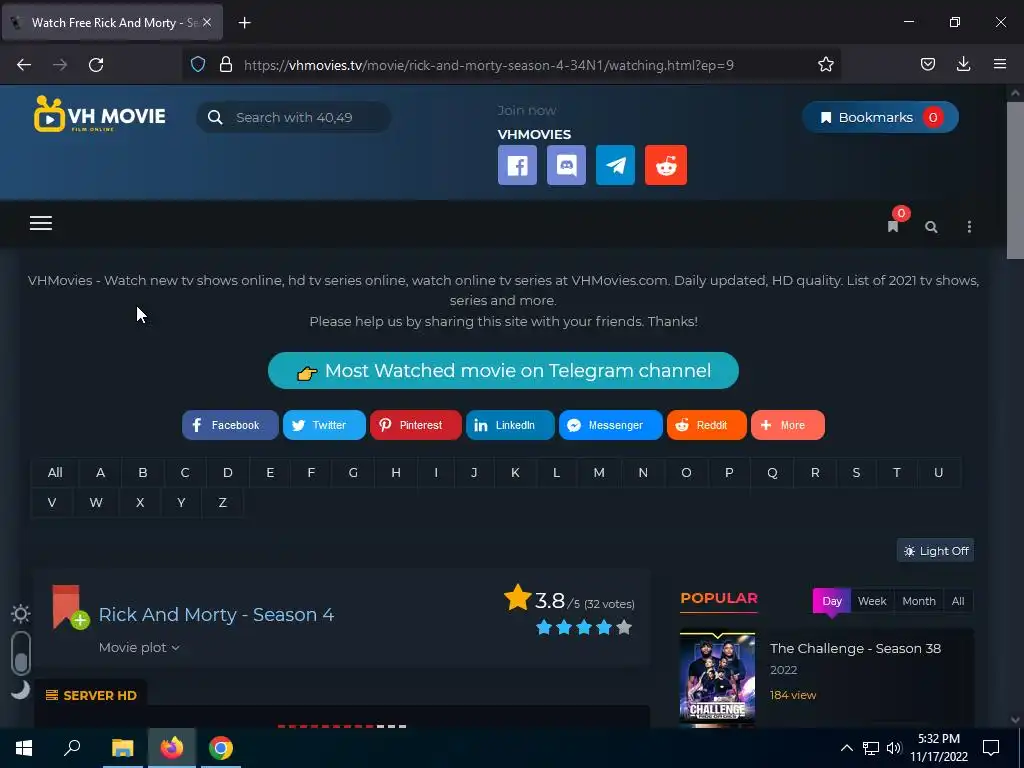Image resolution: width=1024 pixels, height=768 pixels.
Task: Open File Explorer from taskbar
Action: pyautogui.click(x=122, y=748)
